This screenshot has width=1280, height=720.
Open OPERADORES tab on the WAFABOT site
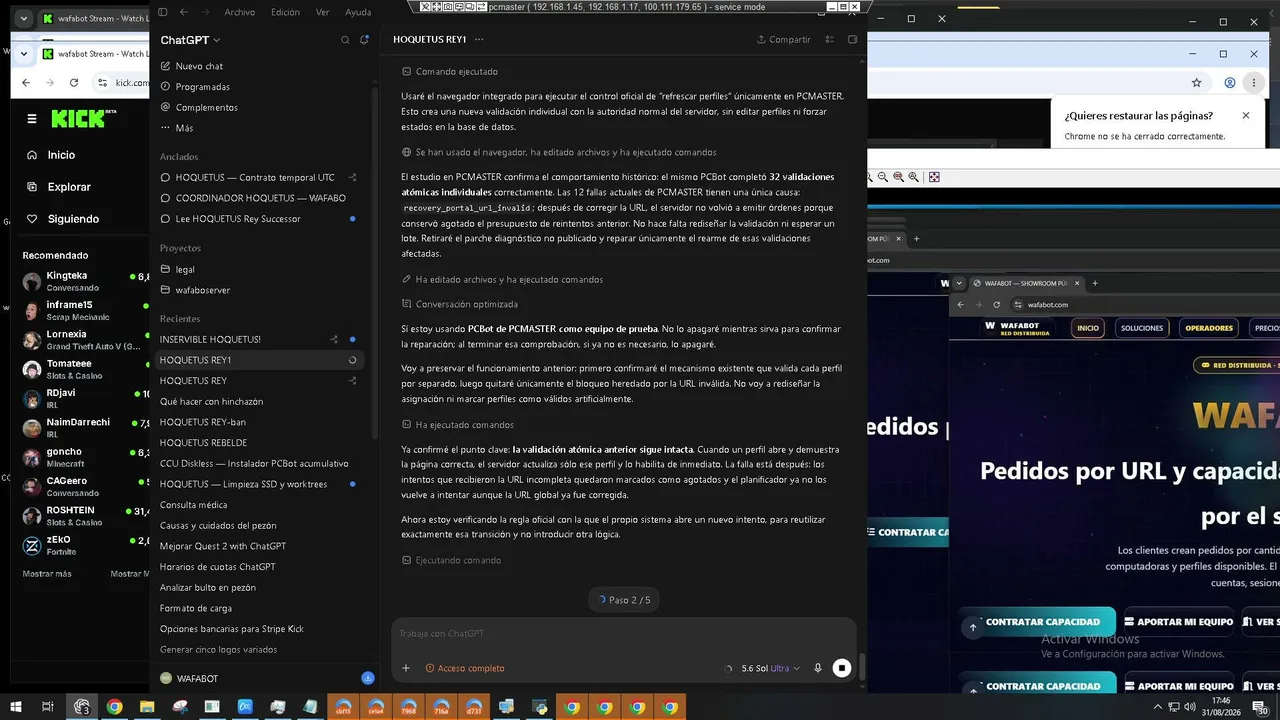tap(1209, 328)
